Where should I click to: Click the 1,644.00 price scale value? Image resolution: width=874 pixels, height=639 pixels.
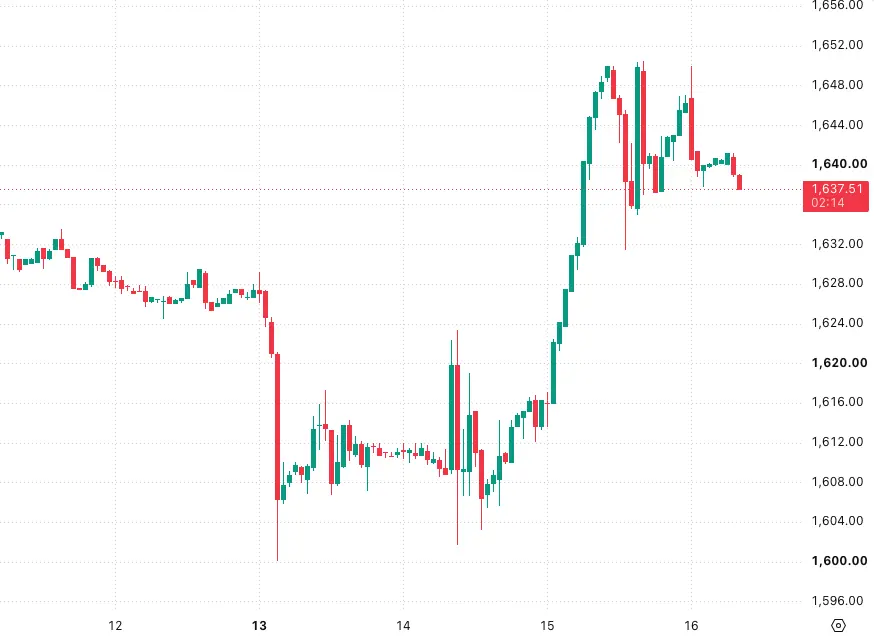(x=837, y=124)
